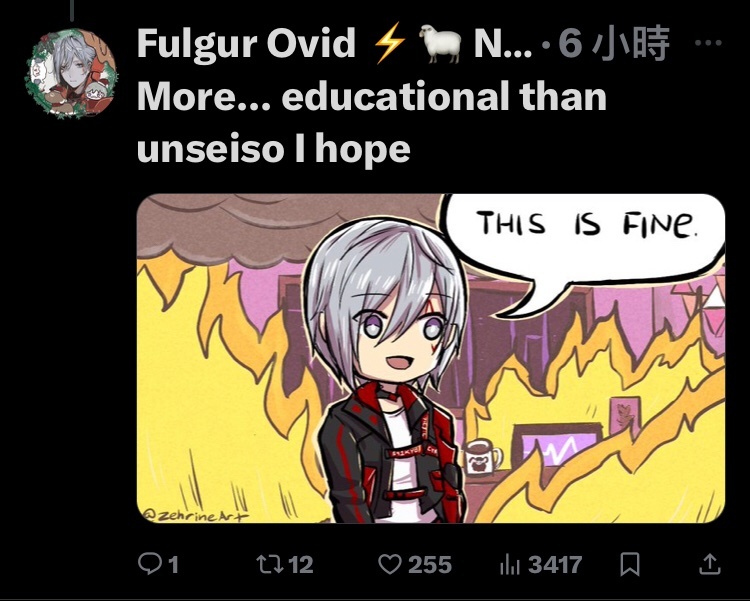Click the sheep emoji in the name

[x=441, y=44]
